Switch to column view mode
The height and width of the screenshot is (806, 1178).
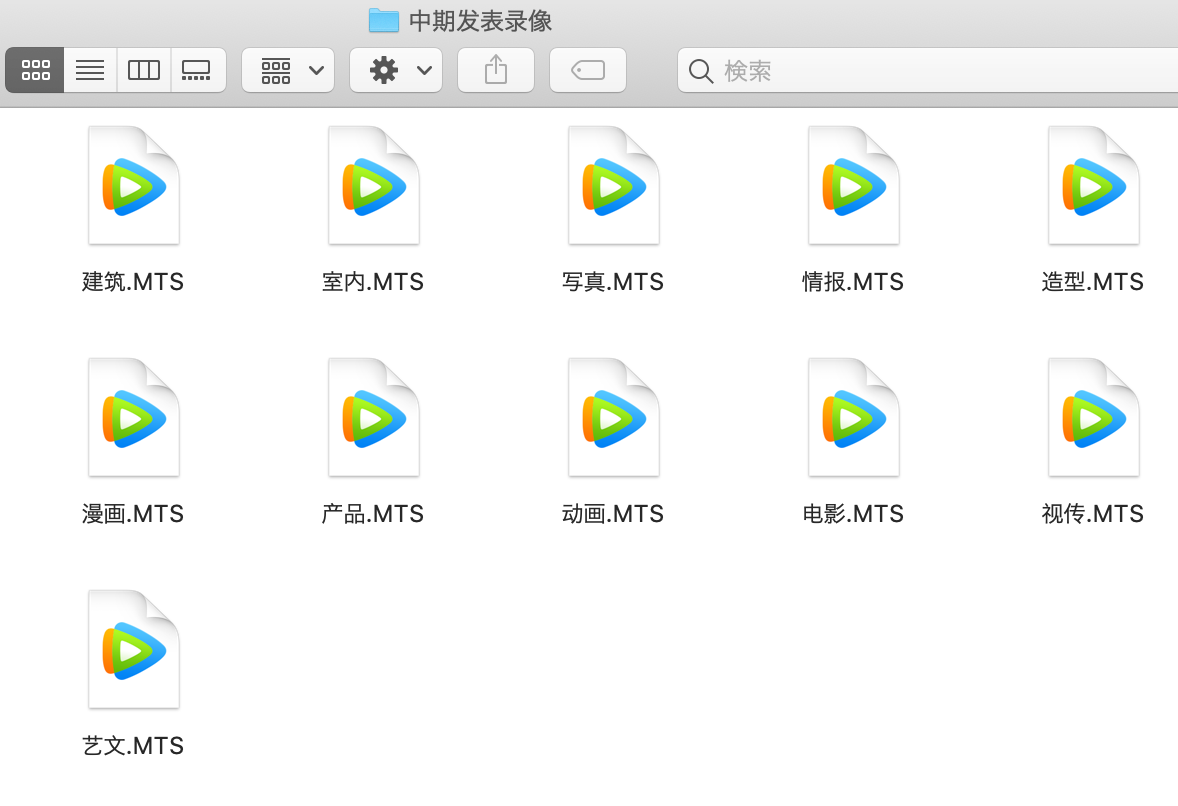[143, 71]
